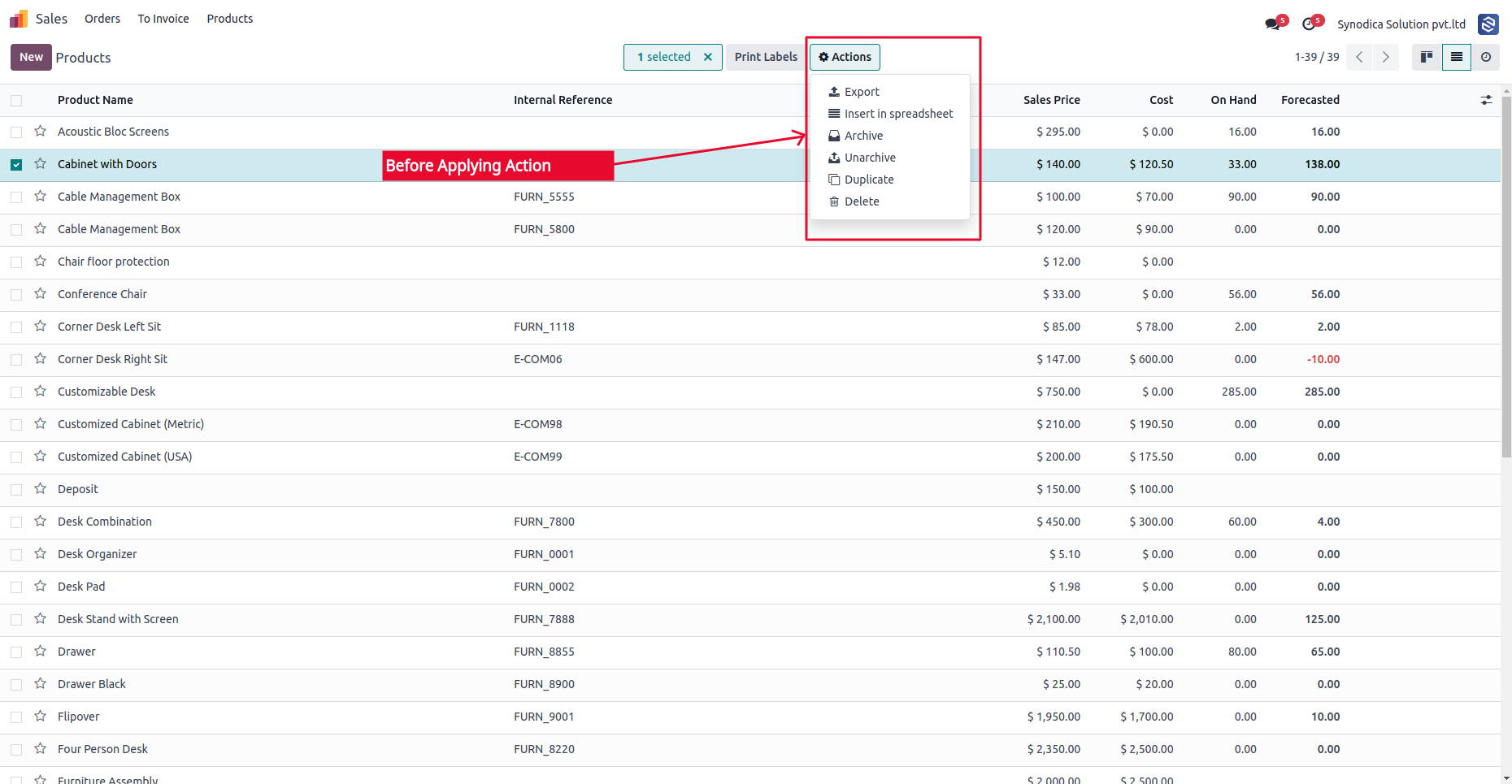Open the Sales app home icon
This screenshot has width=1512, height=784.
point(19,18)
